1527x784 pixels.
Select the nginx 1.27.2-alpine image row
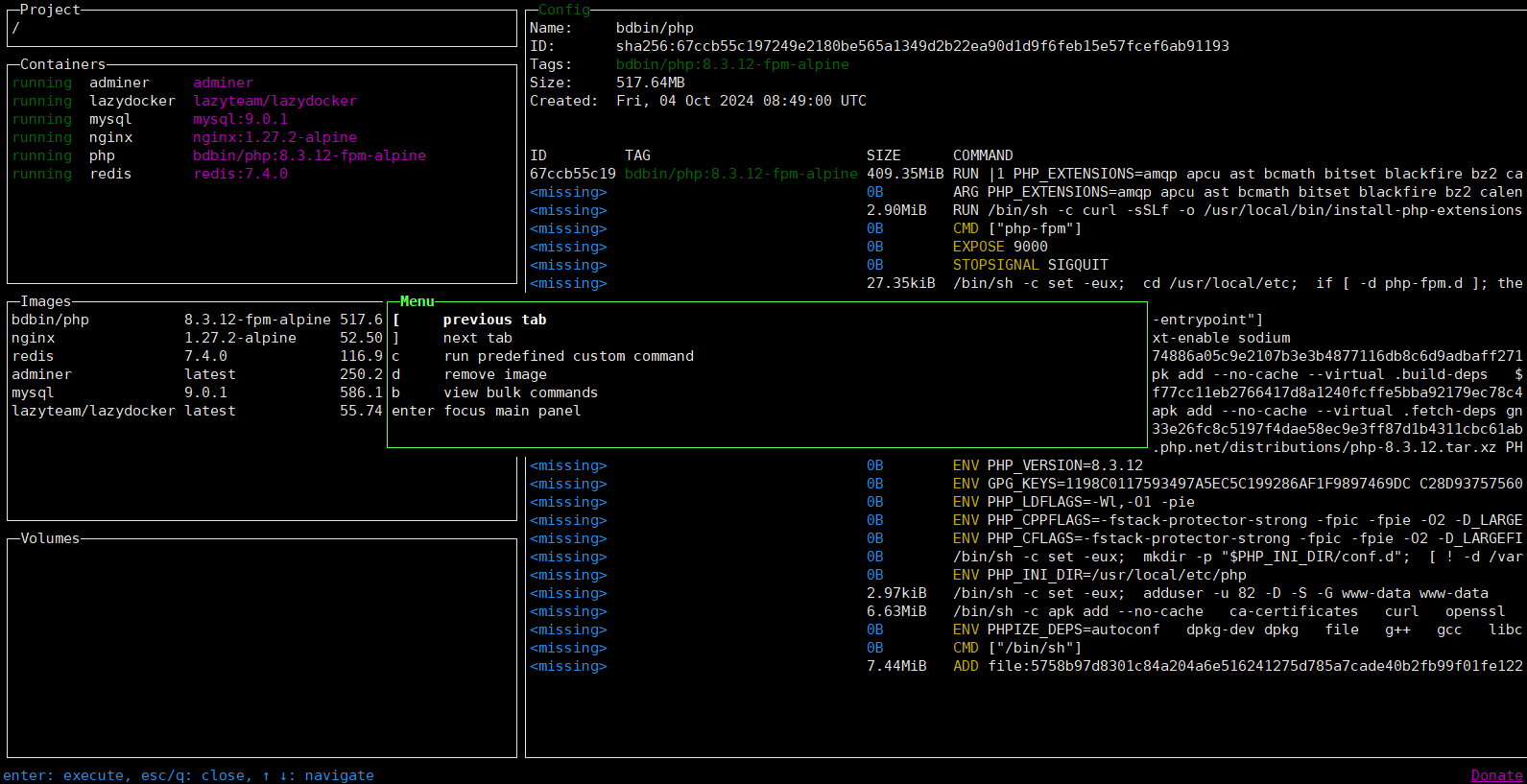[198, 338]
